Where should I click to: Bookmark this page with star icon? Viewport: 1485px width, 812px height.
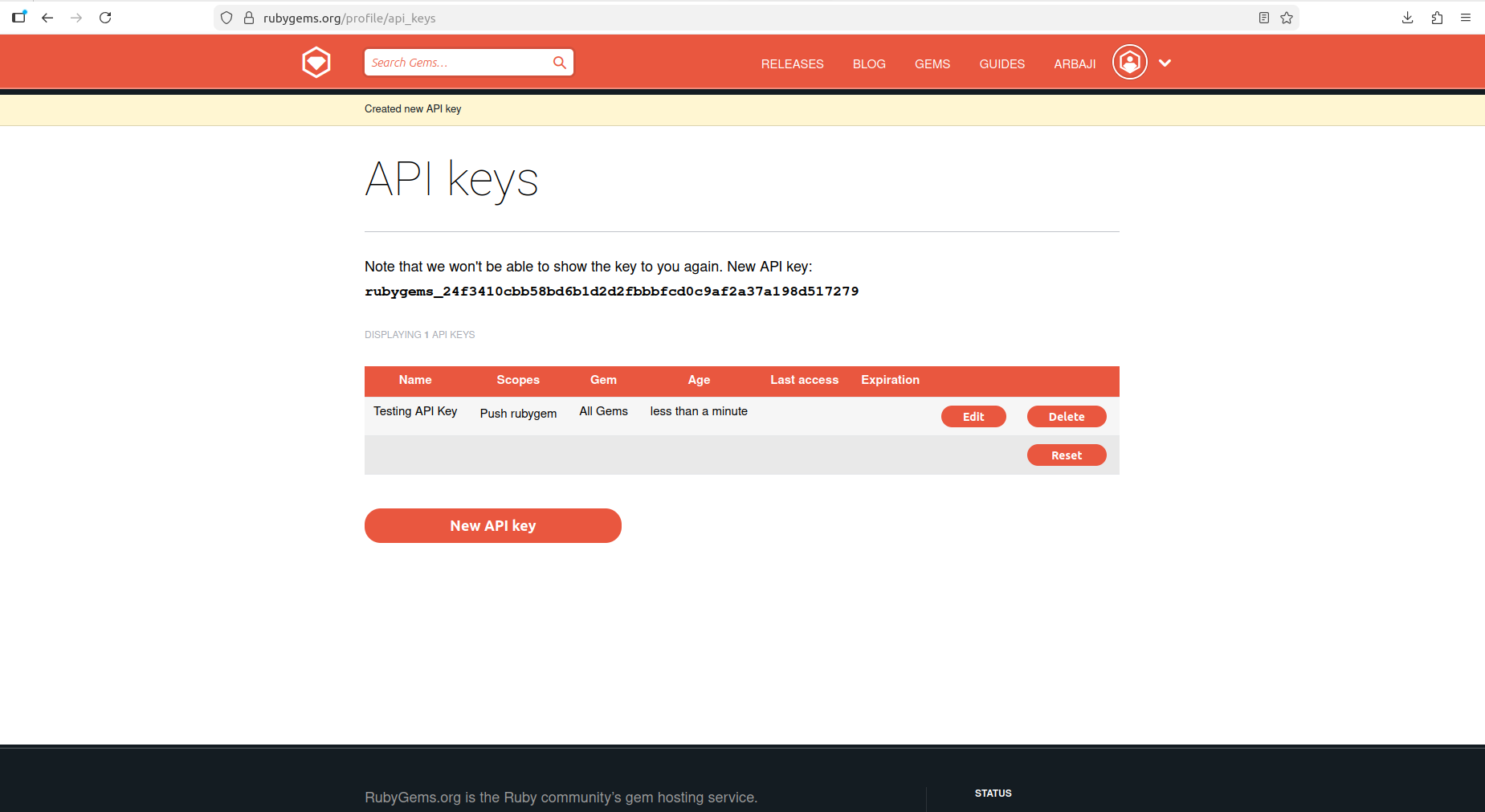click(x=1287, y=18)
